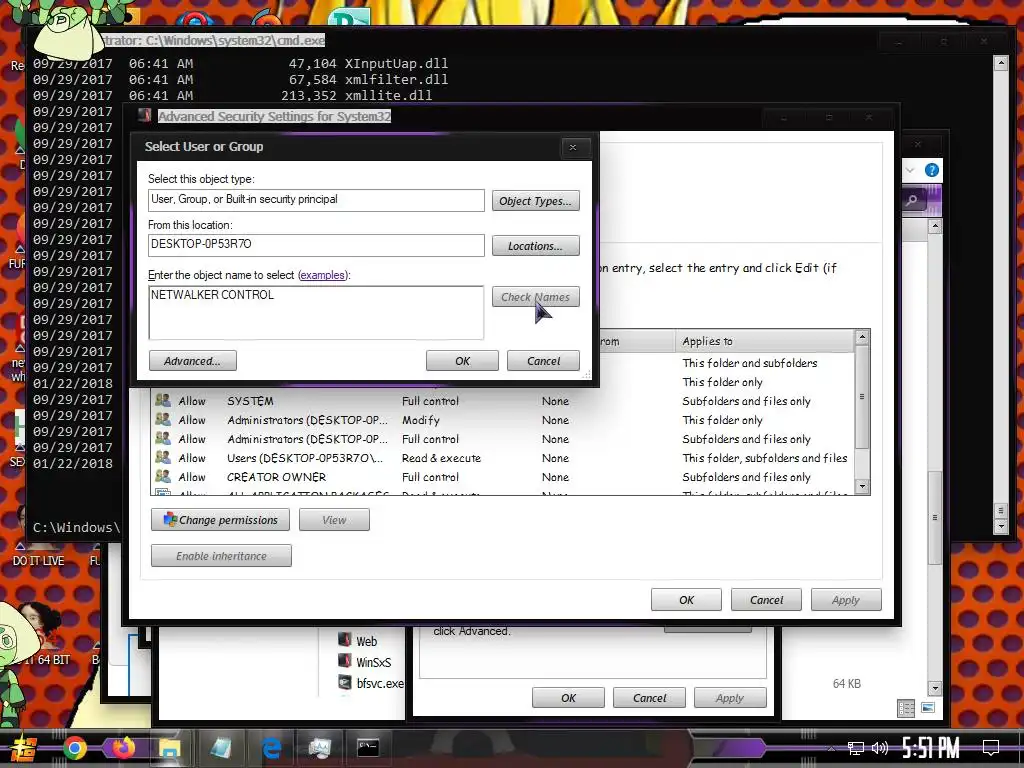The height and width of the screenshot is (768, 1024).
Task: Open the volume tray icon
Action: tap(880, 748)
